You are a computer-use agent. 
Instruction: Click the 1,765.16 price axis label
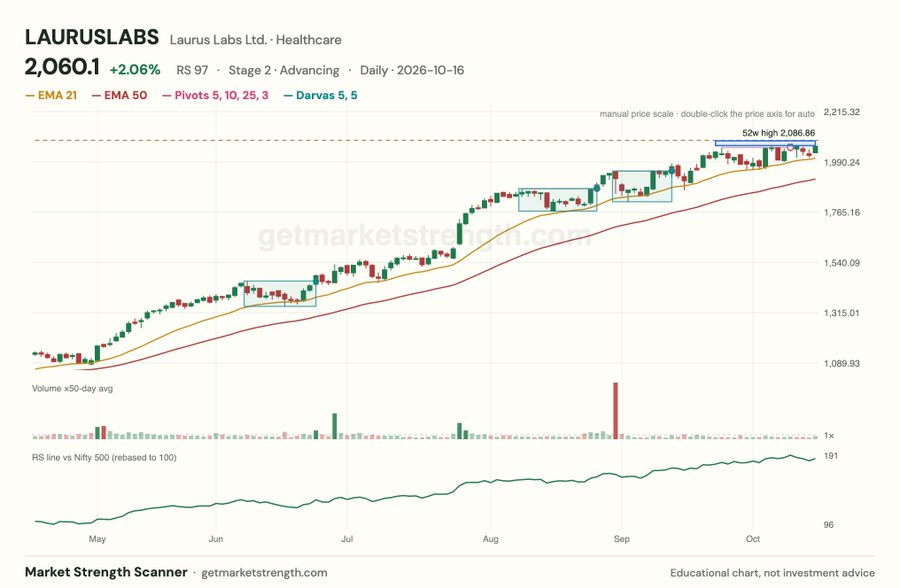pyautogui.click(x=841, y=212)
